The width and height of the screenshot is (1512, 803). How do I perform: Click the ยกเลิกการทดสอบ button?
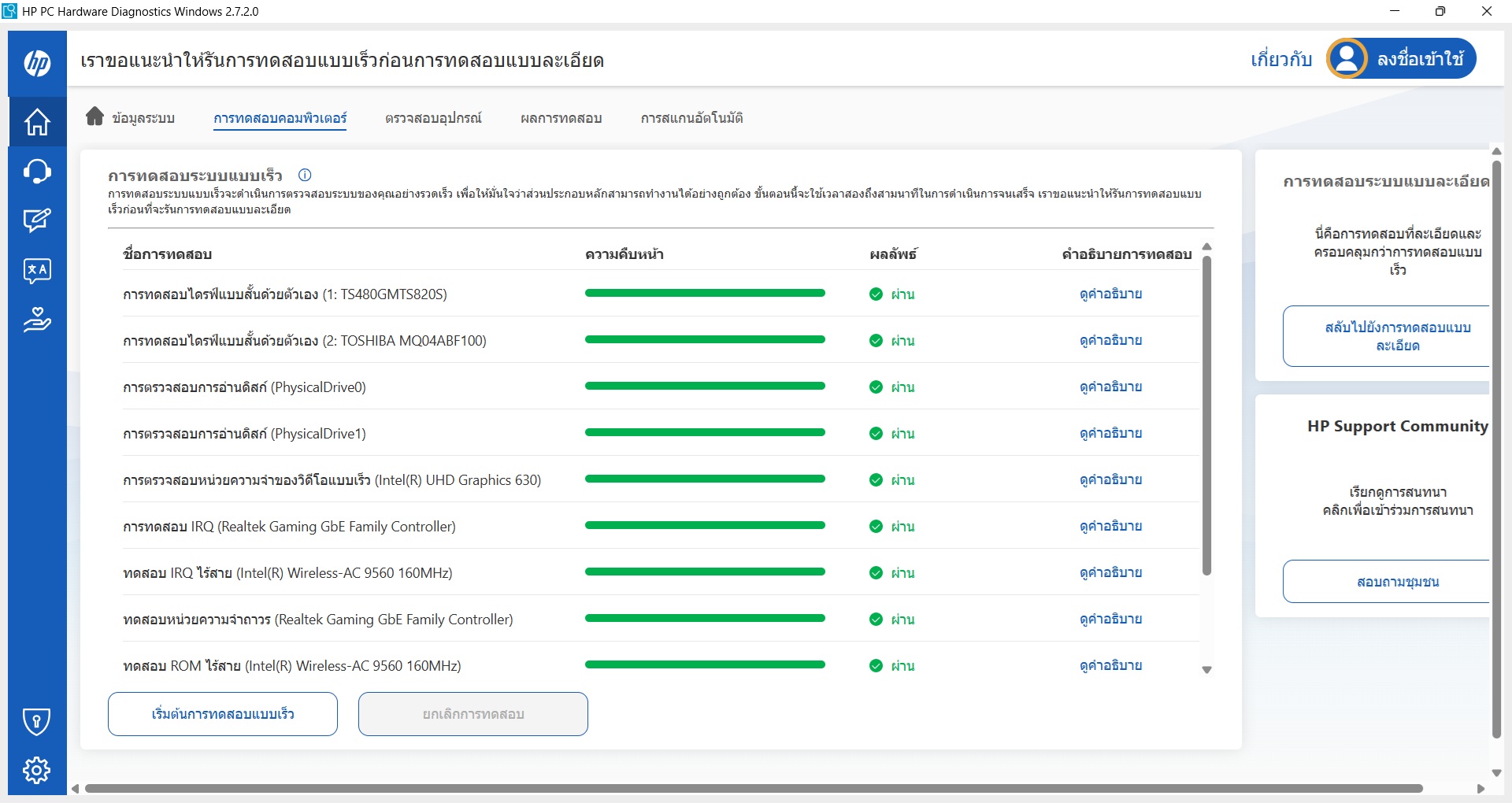473,714
